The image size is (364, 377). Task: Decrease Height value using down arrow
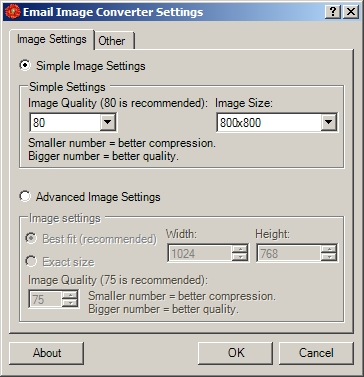coord(329,257)
